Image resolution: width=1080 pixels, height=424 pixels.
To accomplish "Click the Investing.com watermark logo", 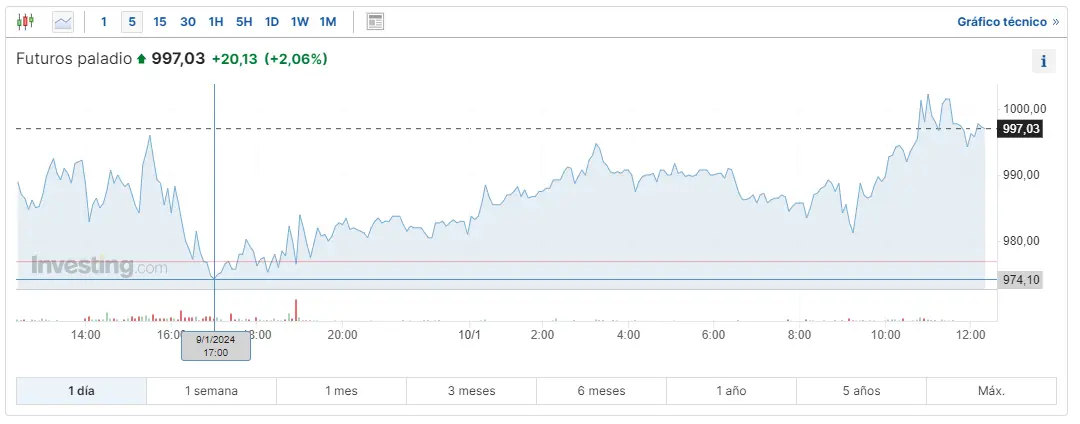I will [x=99, y=267].
